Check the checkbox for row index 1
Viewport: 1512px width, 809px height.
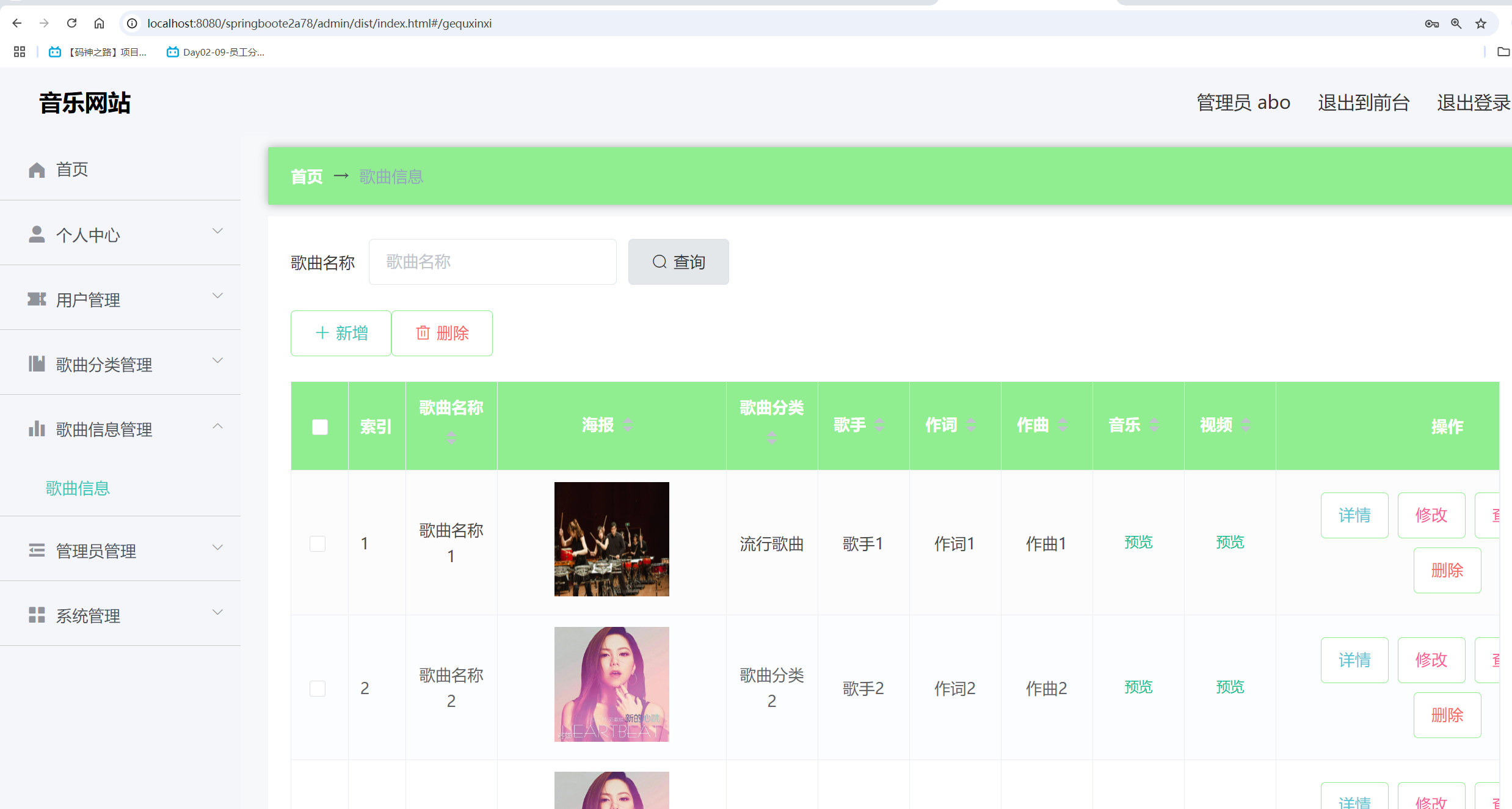(x=318, y=543)
